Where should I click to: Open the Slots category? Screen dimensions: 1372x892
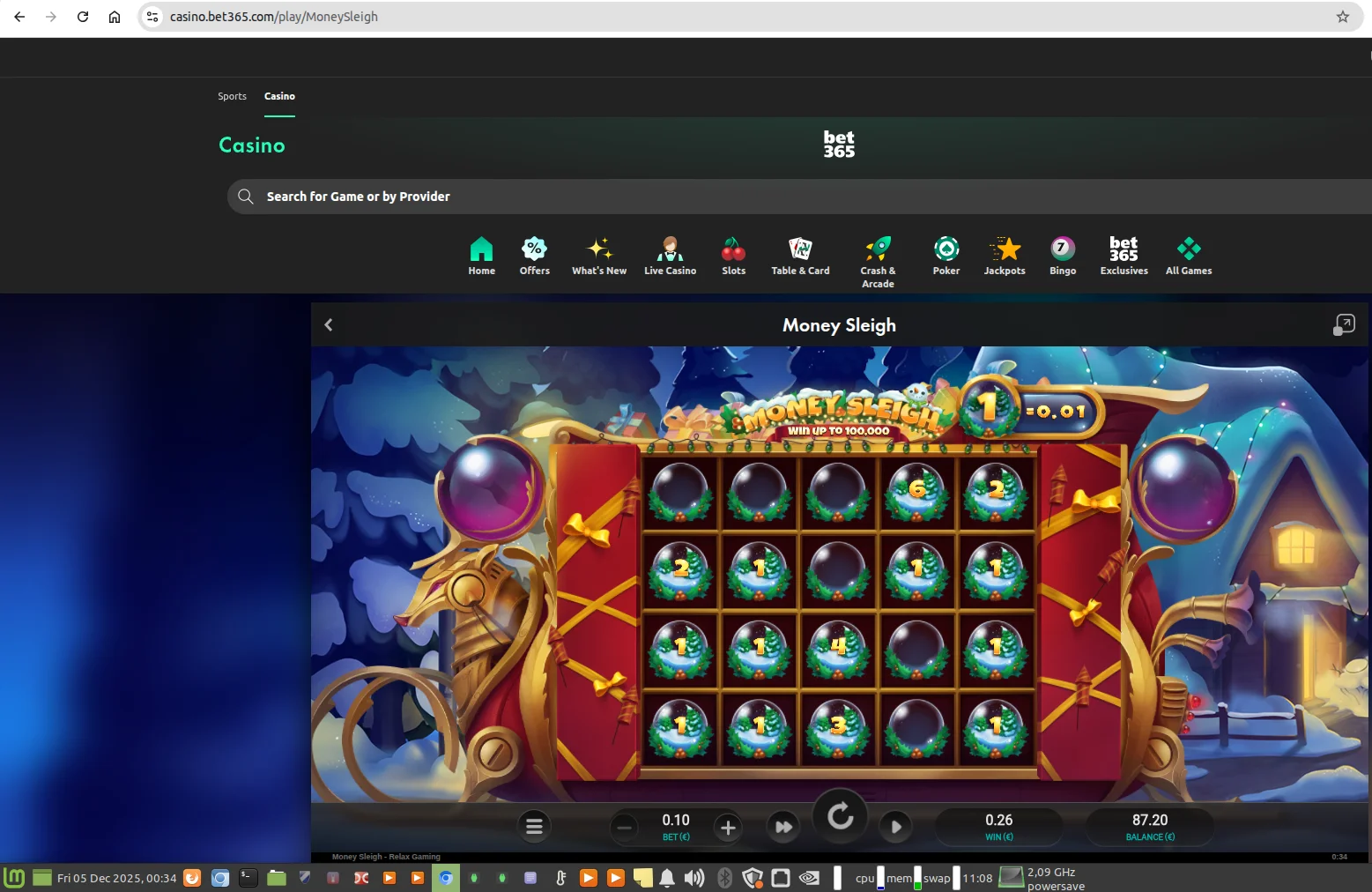point(733,256)
